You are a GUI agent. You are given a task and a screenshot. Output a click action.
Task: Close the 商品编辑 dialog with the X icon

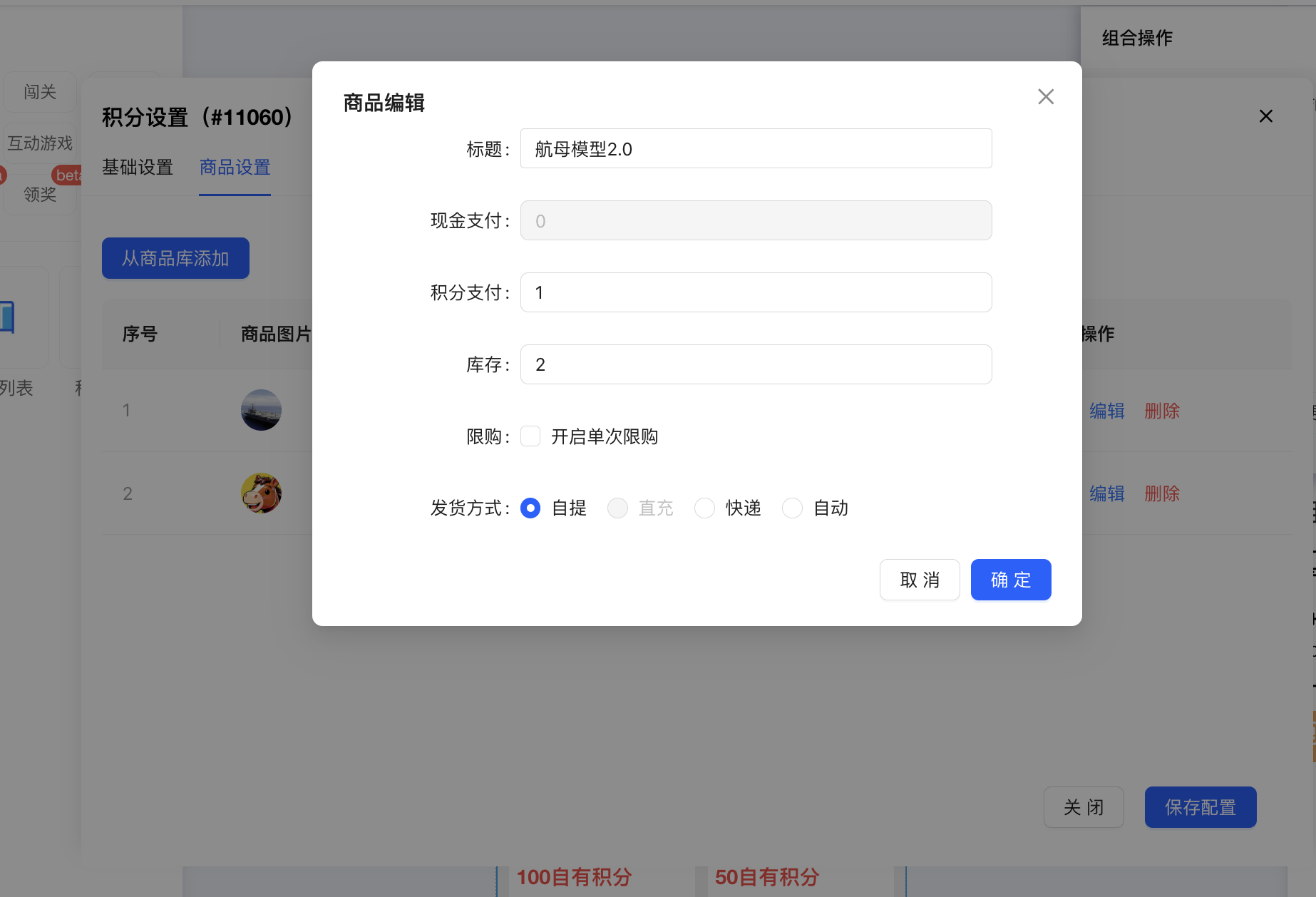pyautogui.click(x=1046, y=97)
